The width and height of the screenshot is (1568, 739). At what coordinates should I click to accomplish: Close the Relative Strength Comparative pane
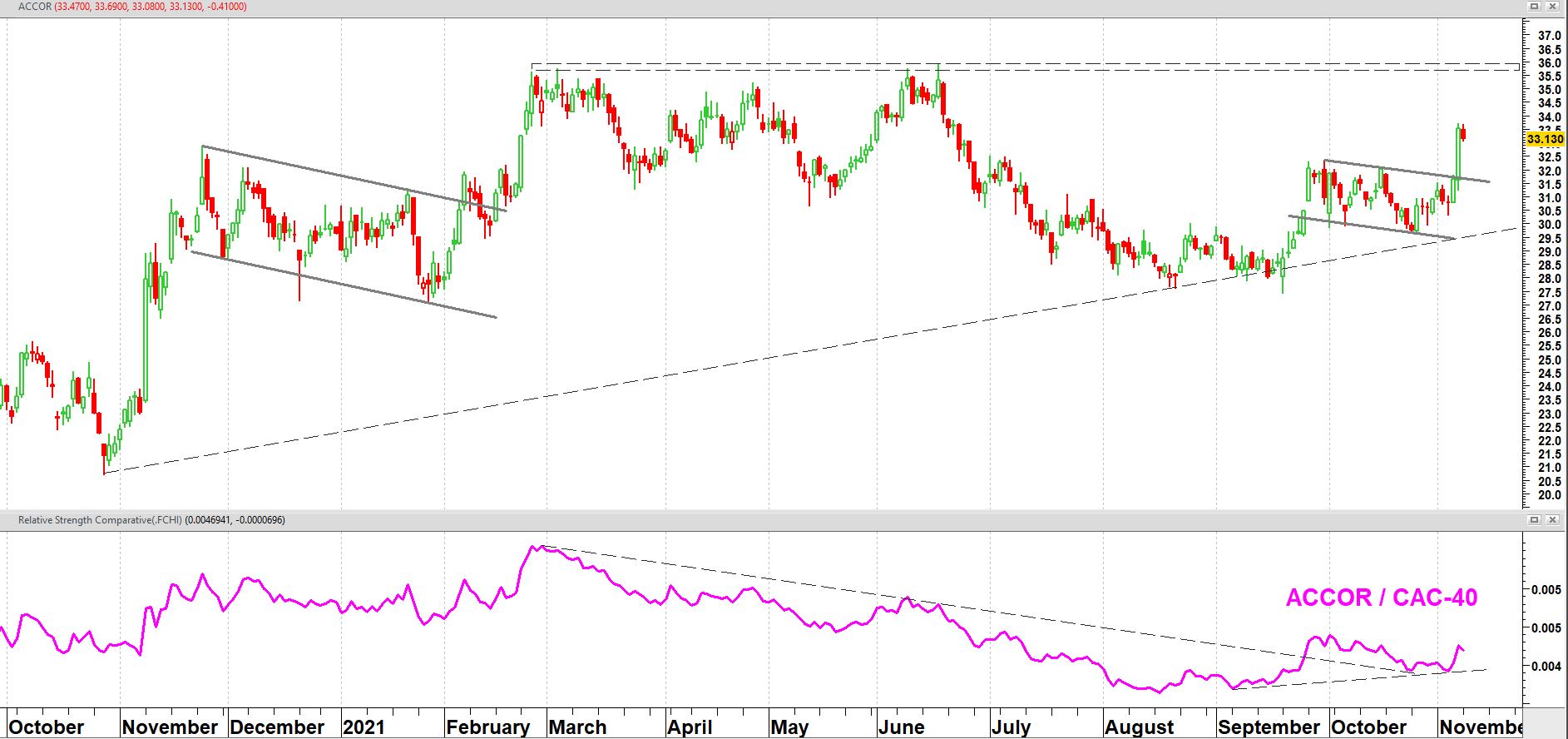click(x=1553, y=519)
